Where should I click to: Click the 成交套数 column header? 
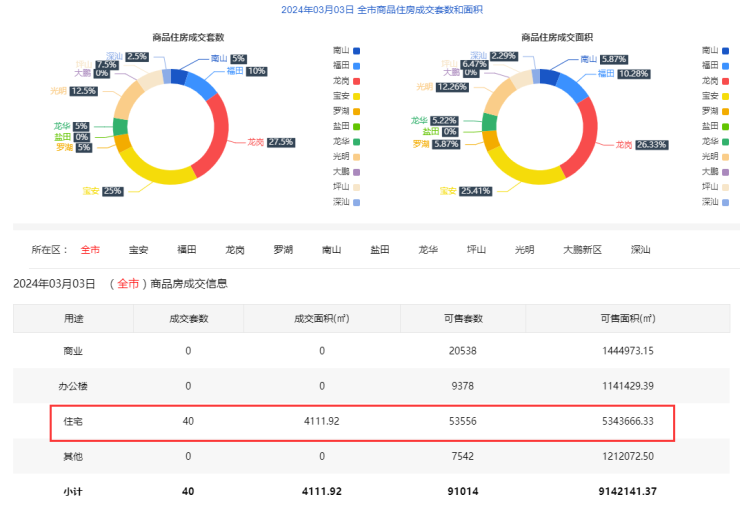[188, 318]
